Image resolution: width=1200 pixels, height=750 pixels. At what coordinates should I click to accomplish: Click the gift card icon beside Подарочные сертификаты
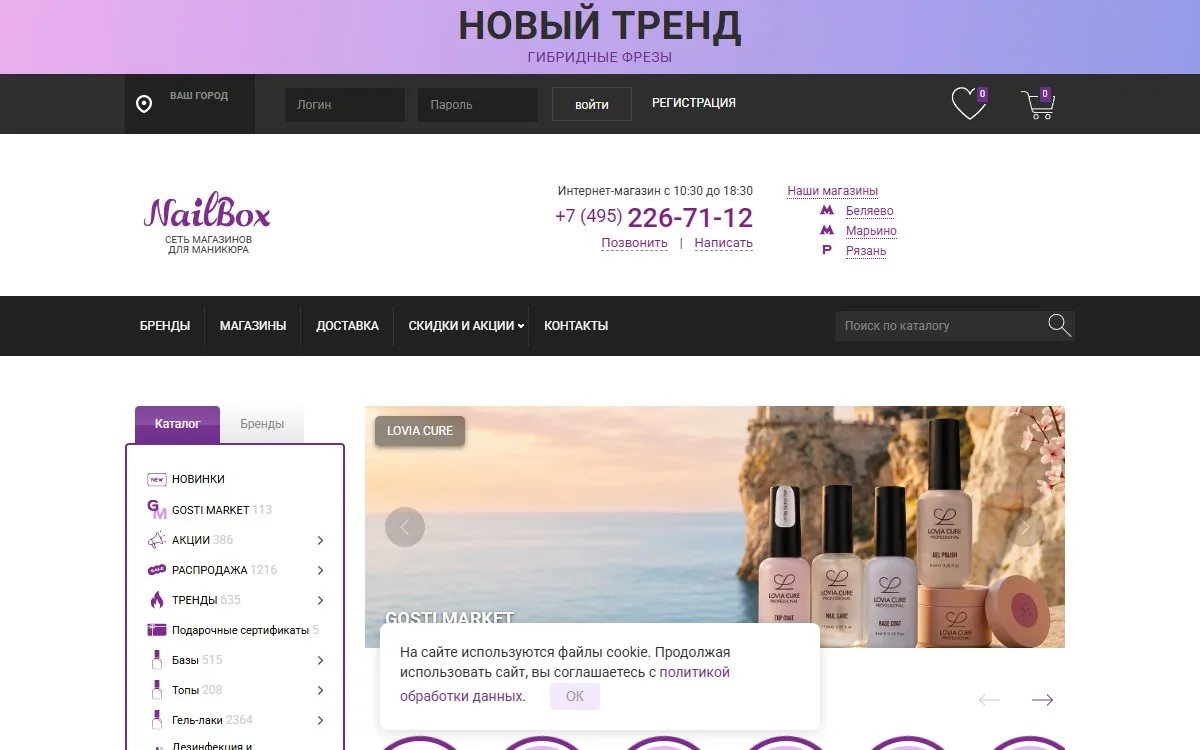[156, 630]
